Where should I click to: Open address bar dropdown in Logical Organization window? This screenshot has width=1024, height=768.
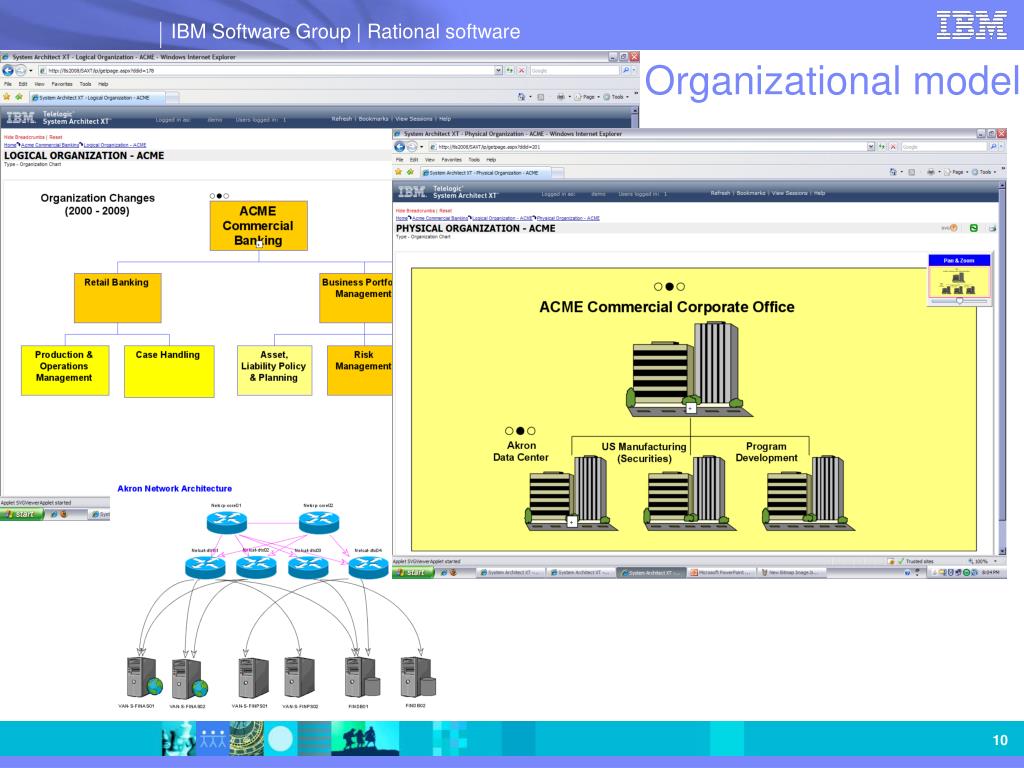click(499, 71)
